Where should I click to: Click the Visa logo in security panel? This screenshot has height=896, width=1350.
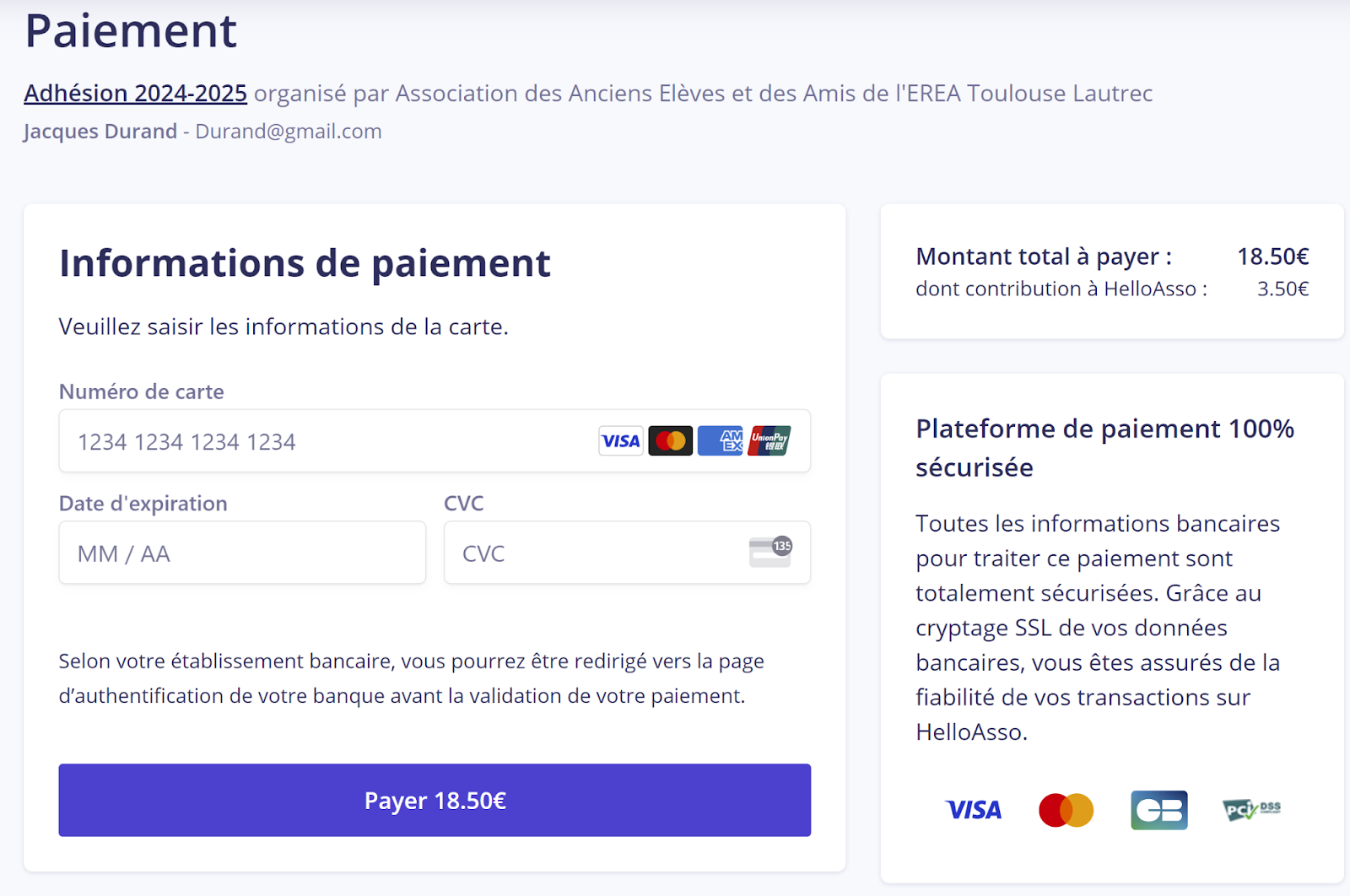pos(974,810)
